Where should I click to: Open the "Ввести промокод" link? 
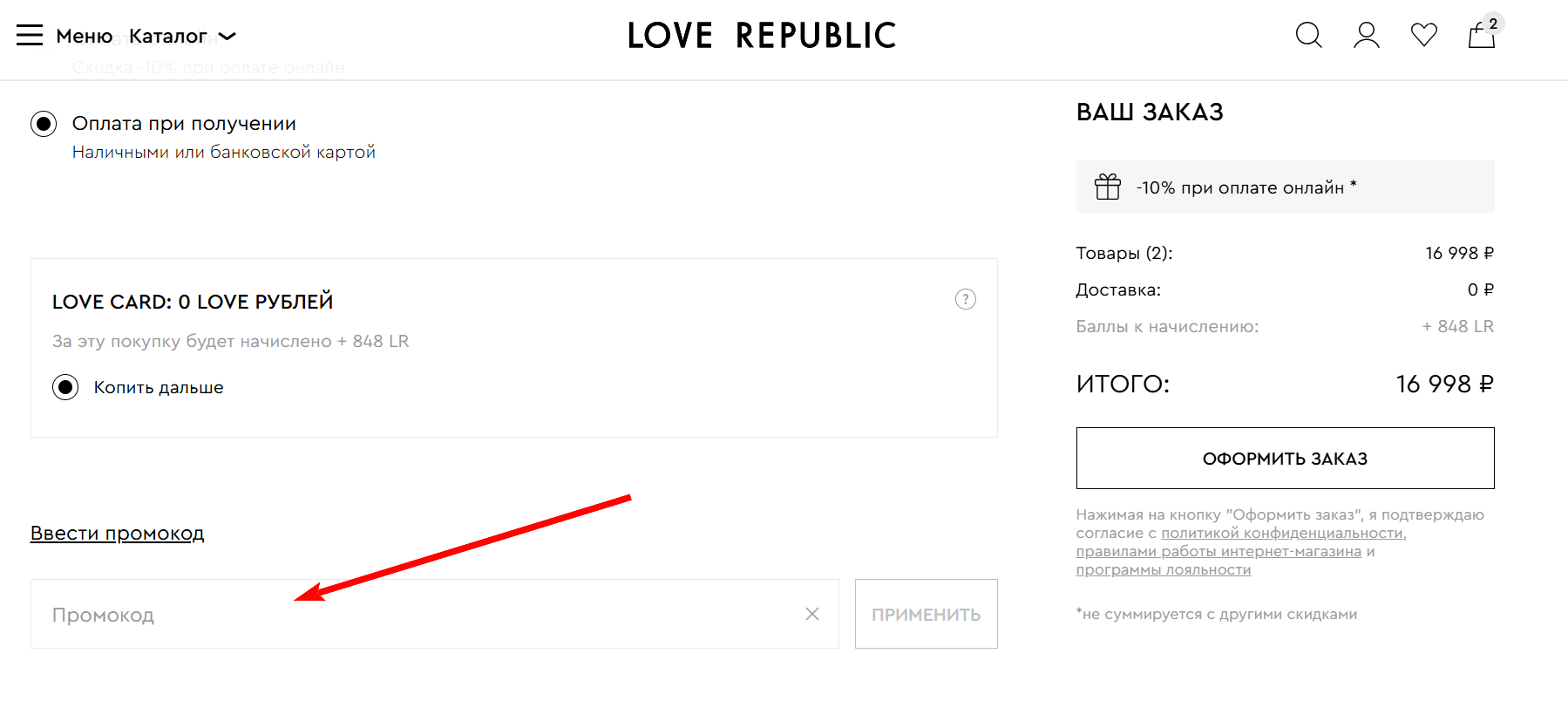pyautogui.click(x=118, y=533)
